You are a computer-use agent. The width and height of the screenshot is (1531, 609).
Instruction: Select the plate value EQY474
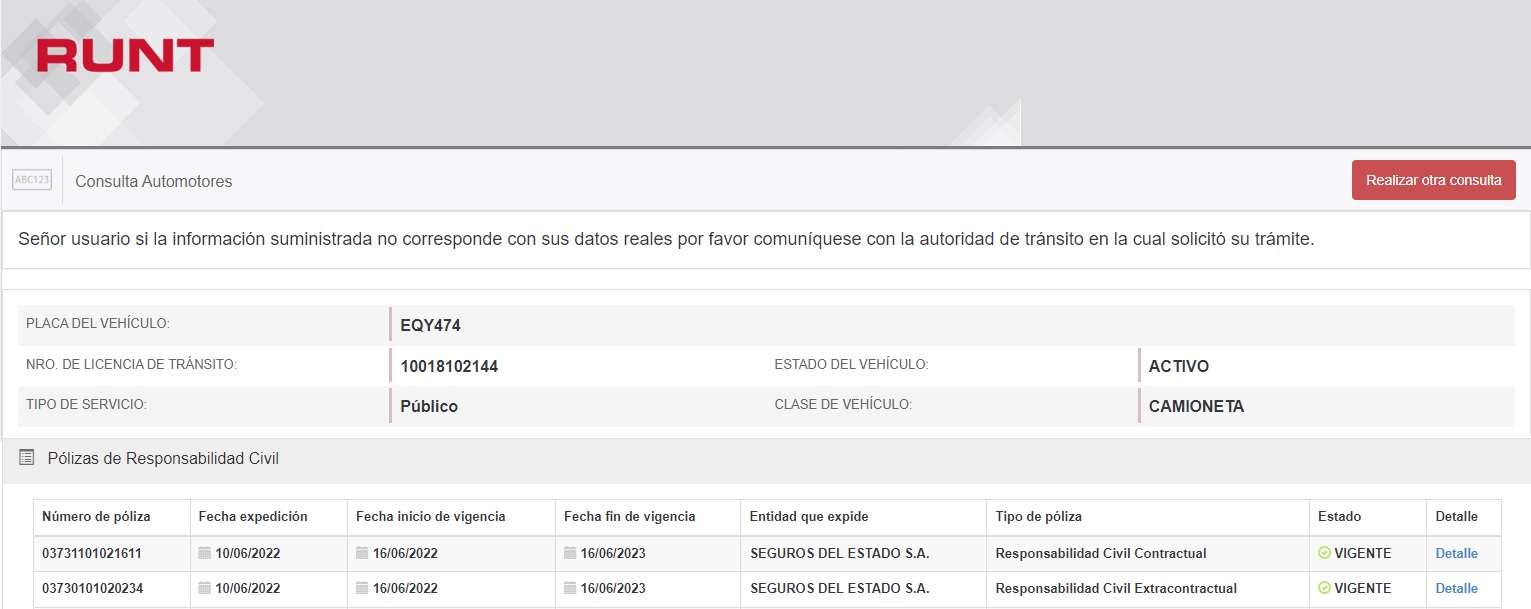430,326
